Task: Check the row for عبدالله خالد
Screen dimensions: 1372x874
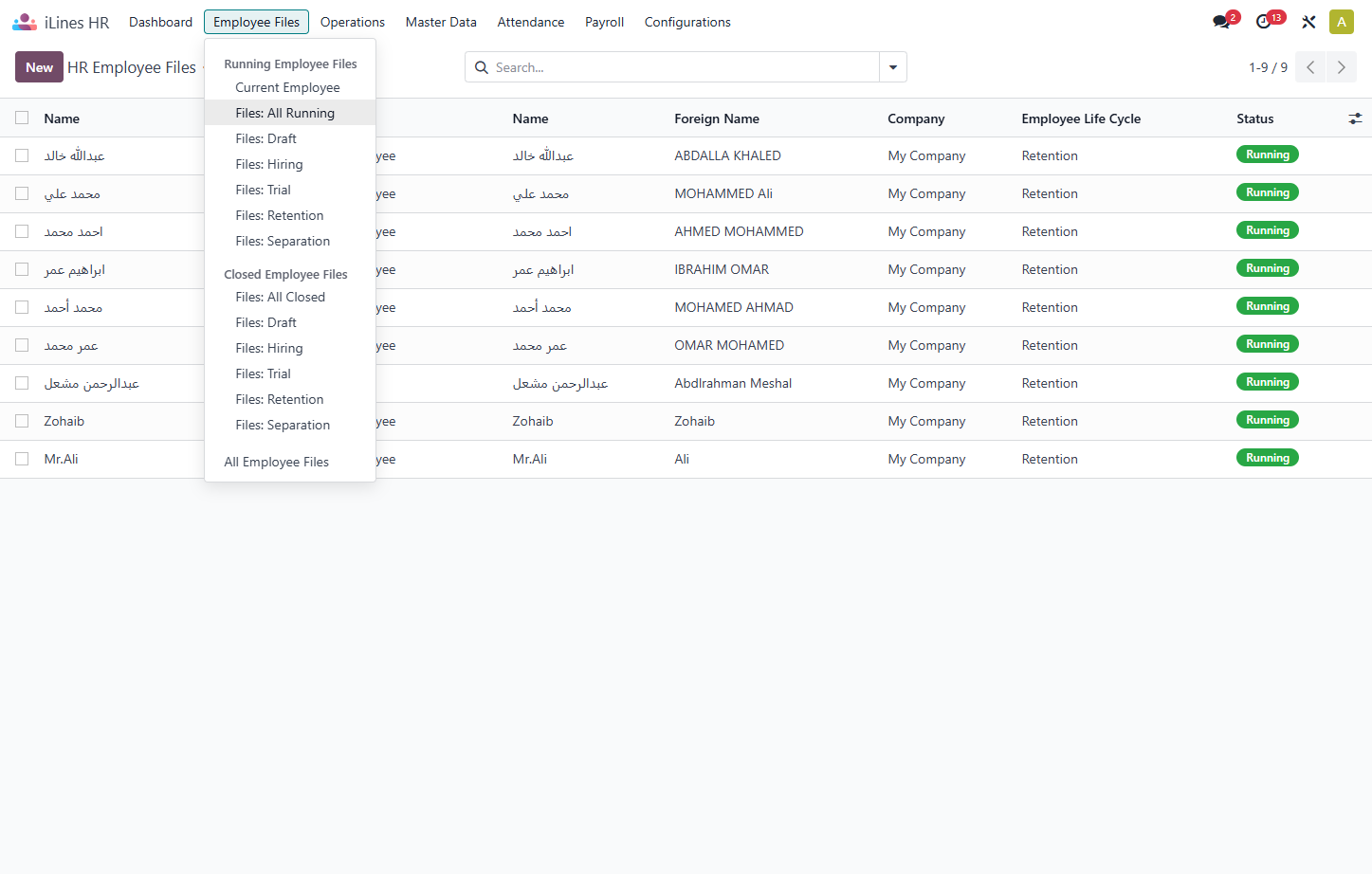Action: tap(22, 155)
